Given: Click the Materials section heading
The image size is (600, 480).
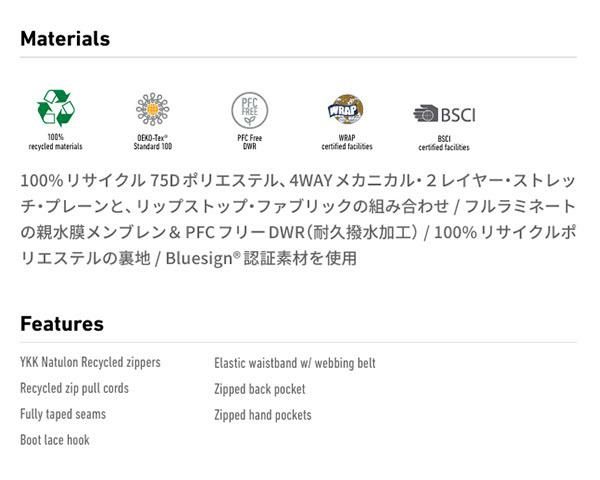Looking at the screenshot, I should [x=65, y=39].
